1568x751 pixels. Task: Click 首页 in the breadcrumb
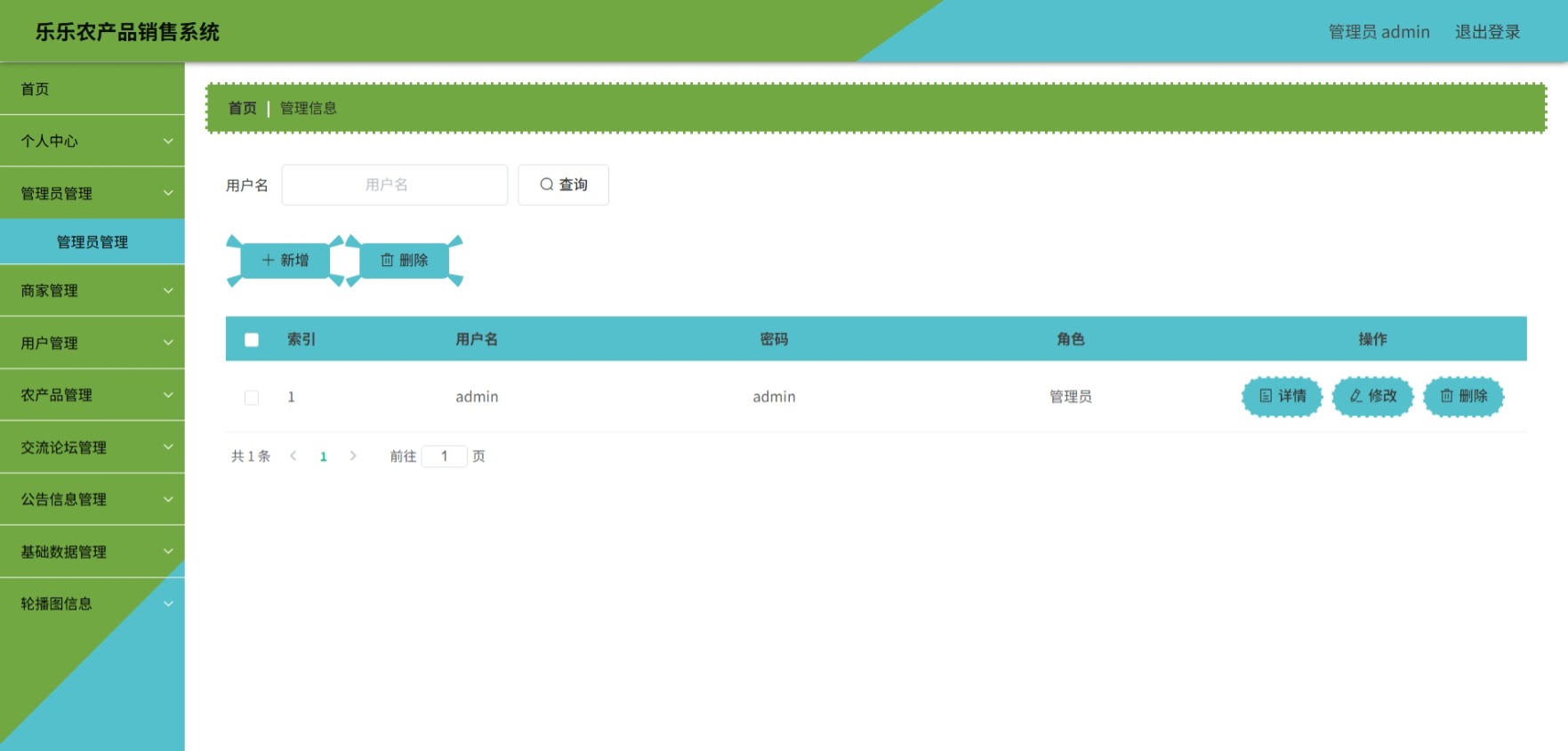[x=242, y=109]
